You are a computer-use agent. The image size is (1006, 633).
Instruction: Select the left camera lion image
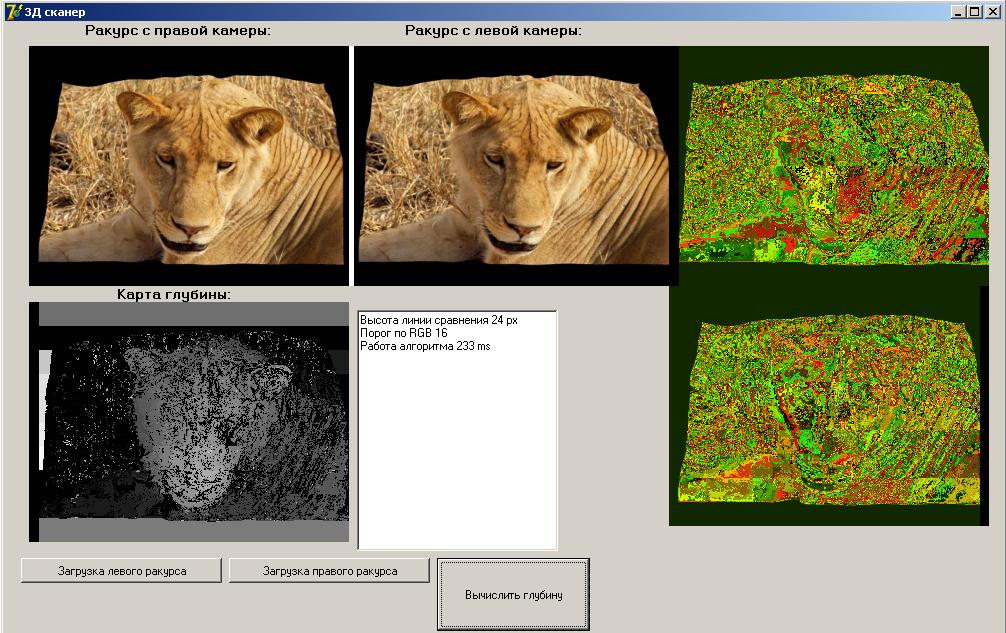coord(515,166)
